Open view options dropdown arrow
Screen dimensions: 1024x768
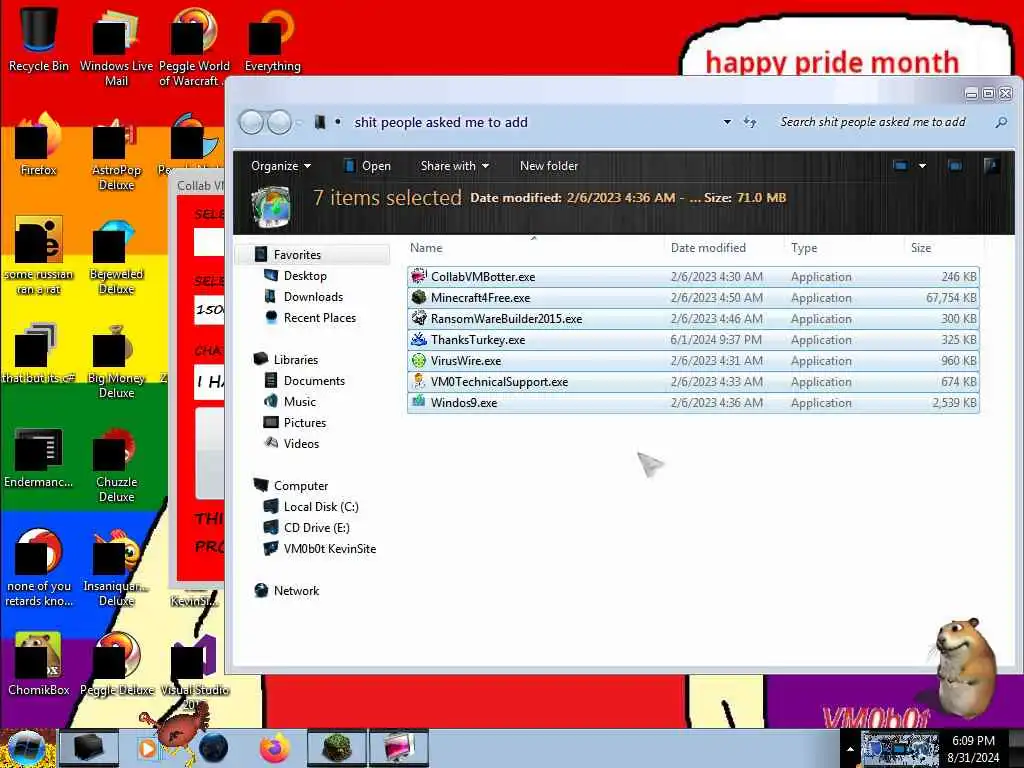(x=922, y=166)
